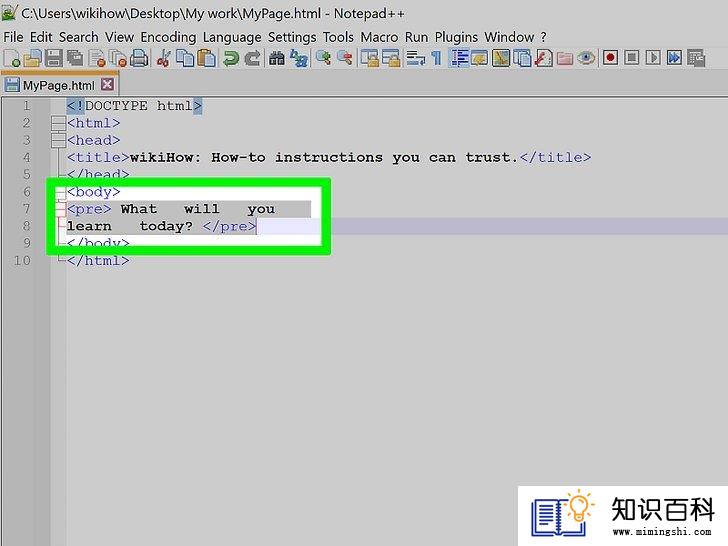Open the Language menu

coord(232,37)
